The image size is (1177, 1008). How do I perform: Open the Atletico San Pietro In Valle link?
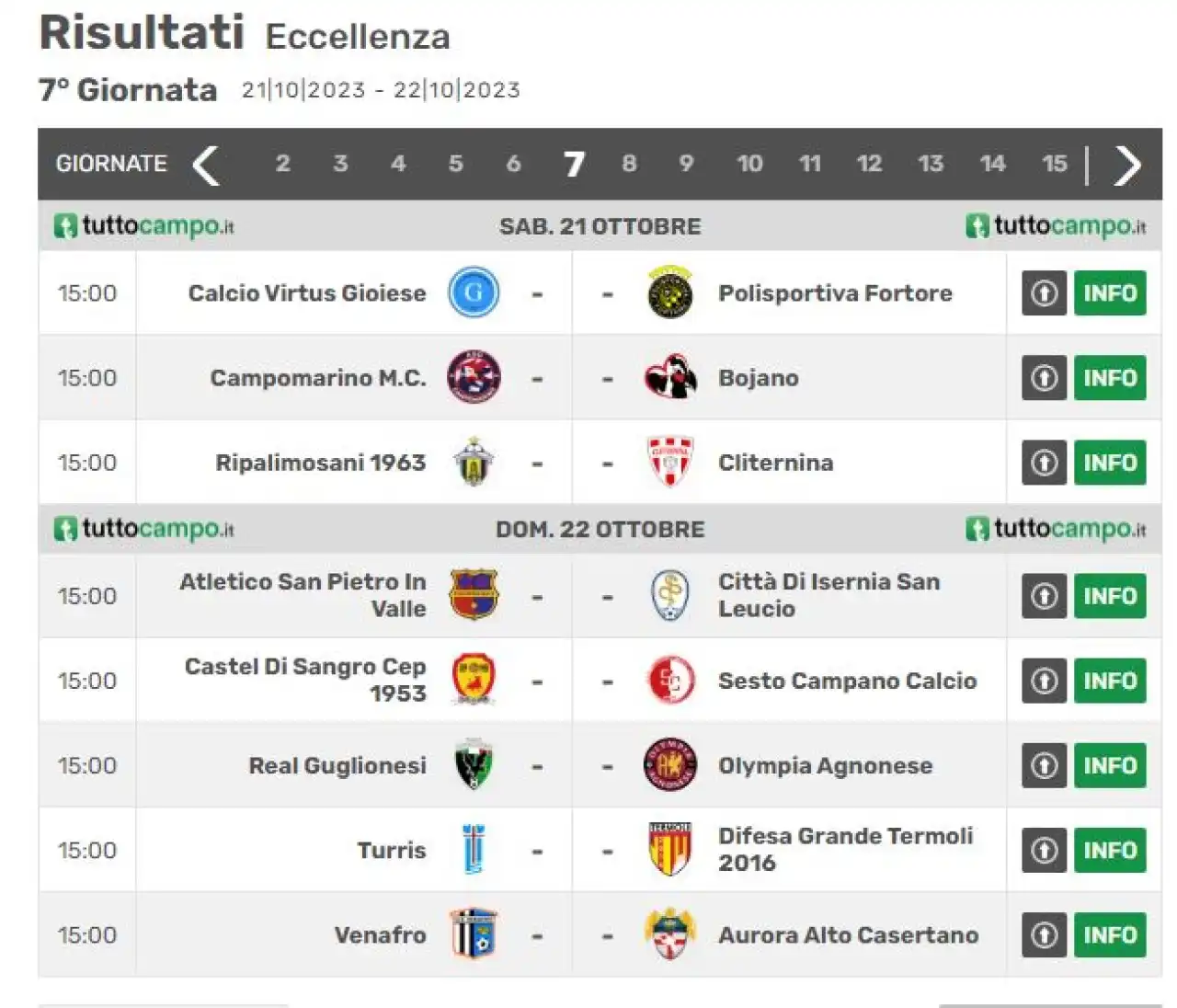point(303,595)
